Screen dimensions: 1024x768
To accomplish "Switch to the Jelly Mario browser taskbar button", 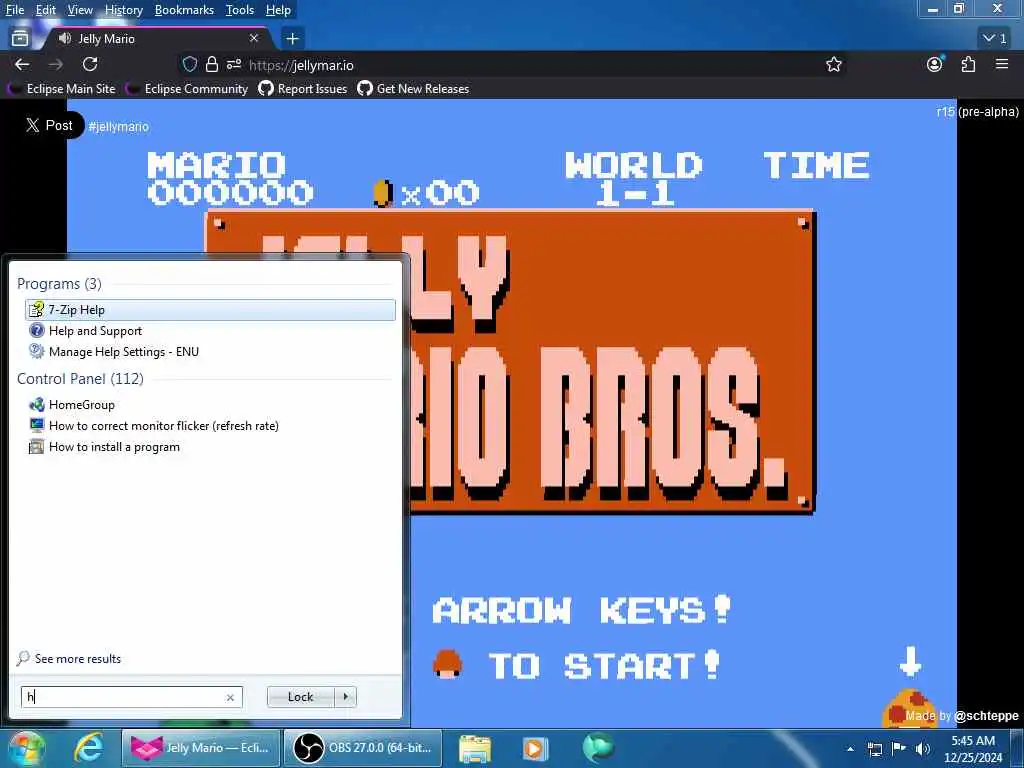I will tap(201, 748).
